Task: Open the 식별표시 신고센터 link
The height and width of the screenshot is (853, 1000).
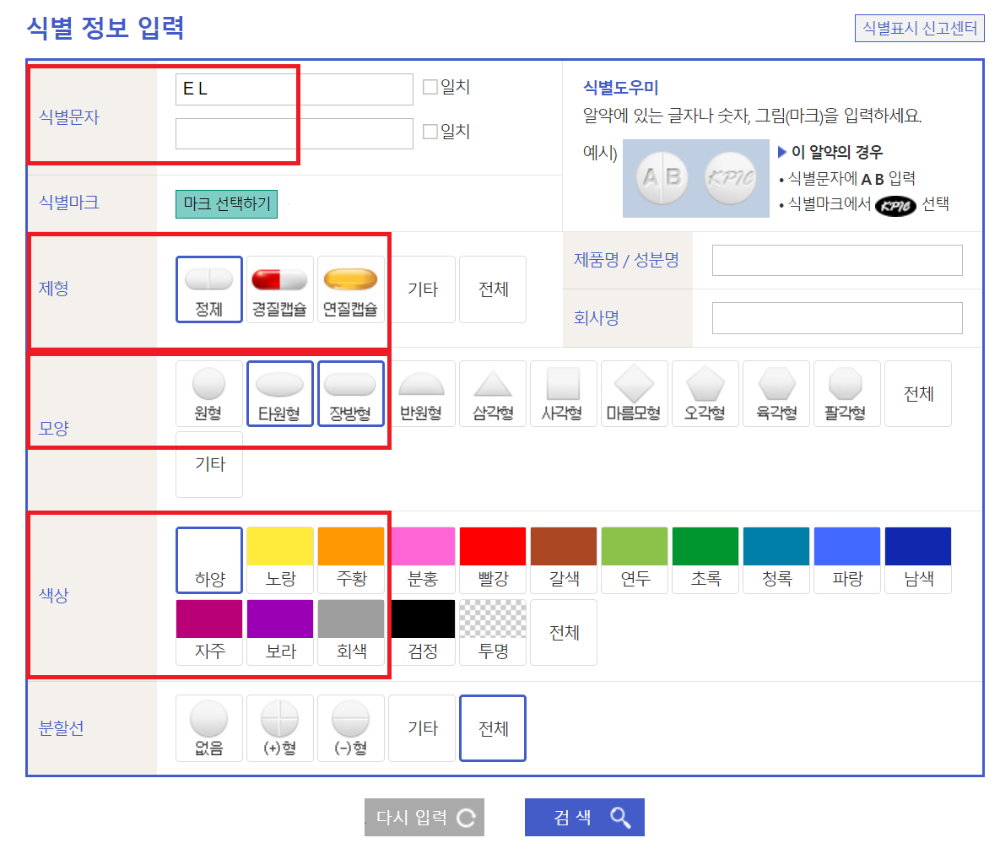Action: (x=919, y=28)
